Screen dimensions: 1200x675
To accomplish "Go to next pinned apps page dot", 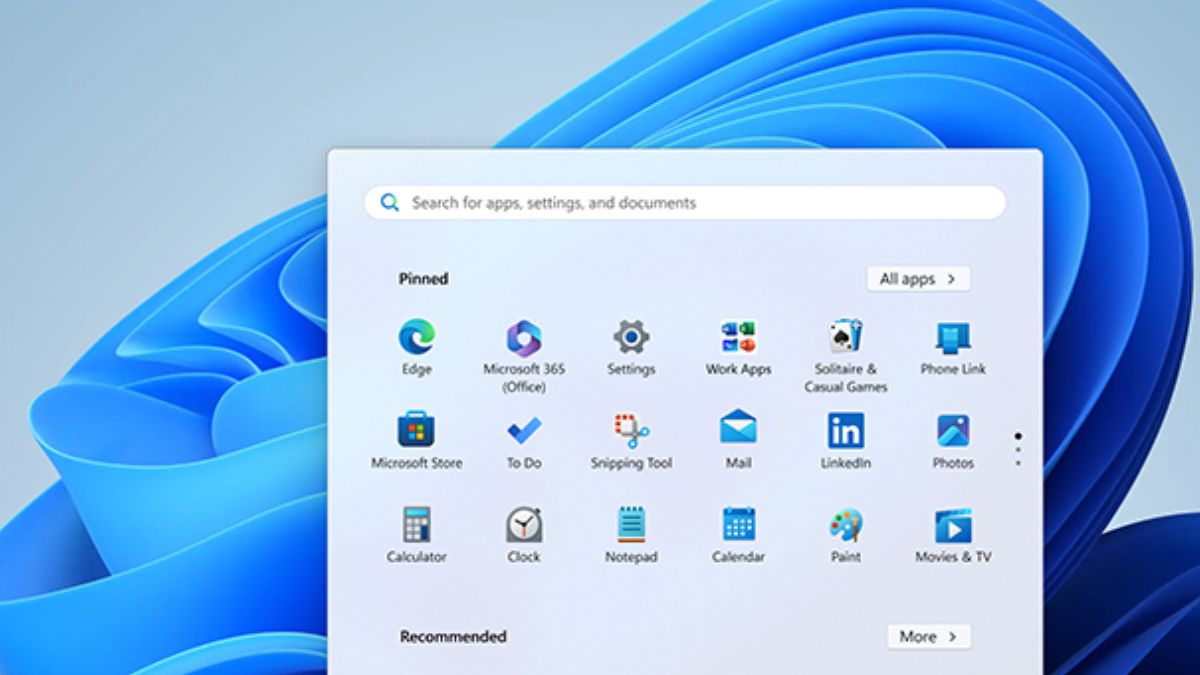I will (x=1018, y=450).
